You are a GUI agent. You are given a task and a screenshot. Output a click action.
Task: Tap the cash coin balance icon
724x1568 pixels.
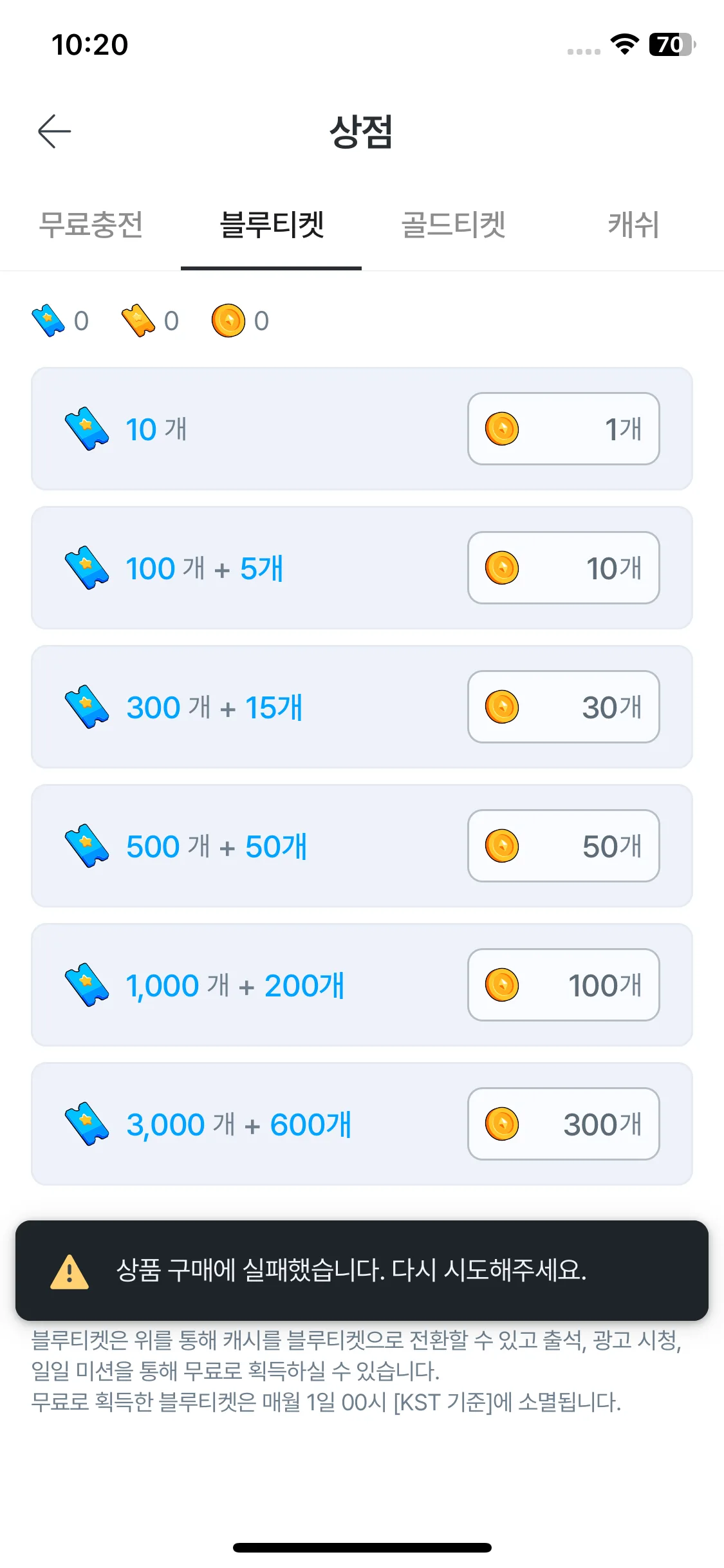click(228, 321)
